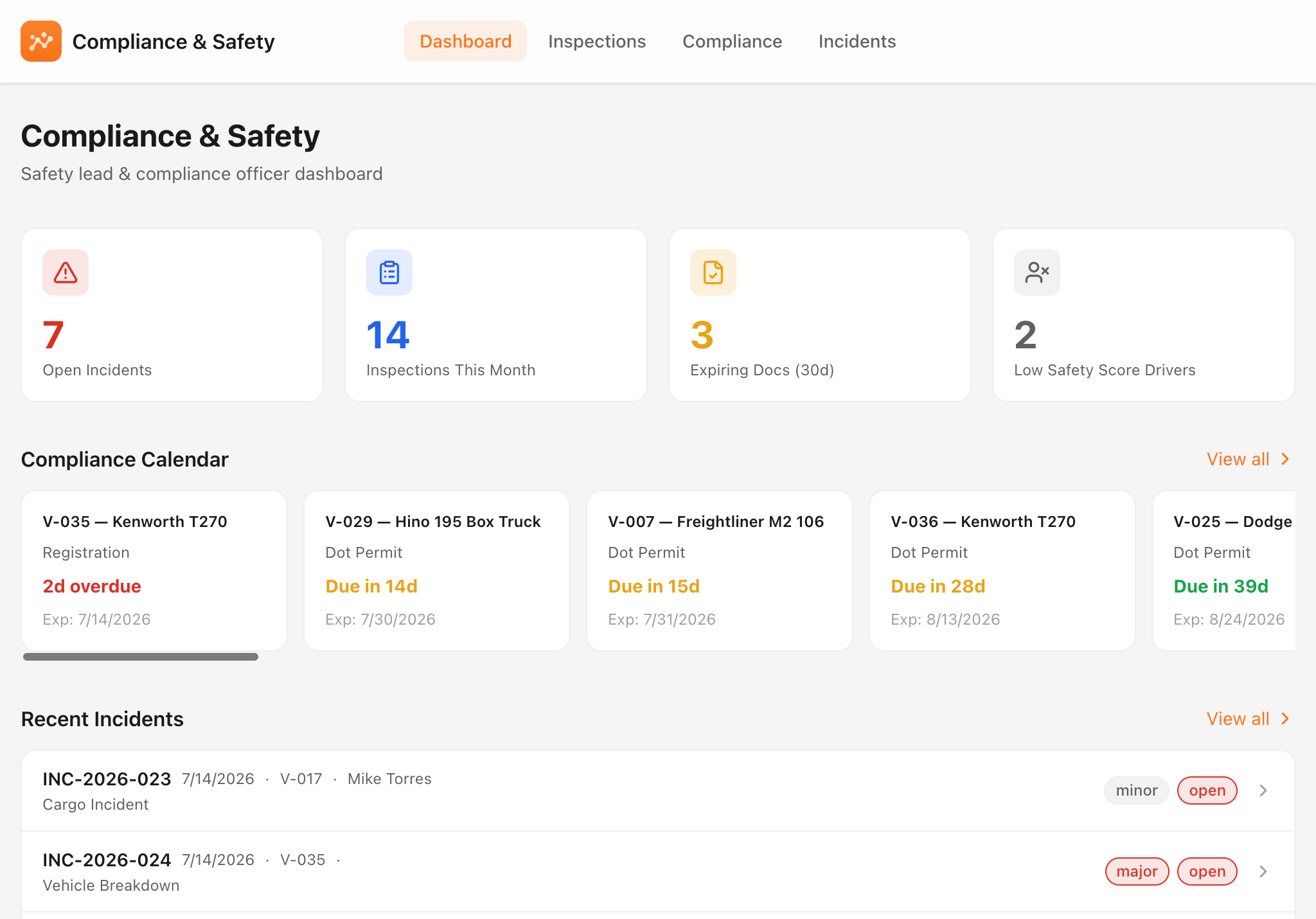The width and height of the screenshot is (1316, 919).
Task: Click the 'Exp: 7/30/2026' date
Action: coord(380,620)
